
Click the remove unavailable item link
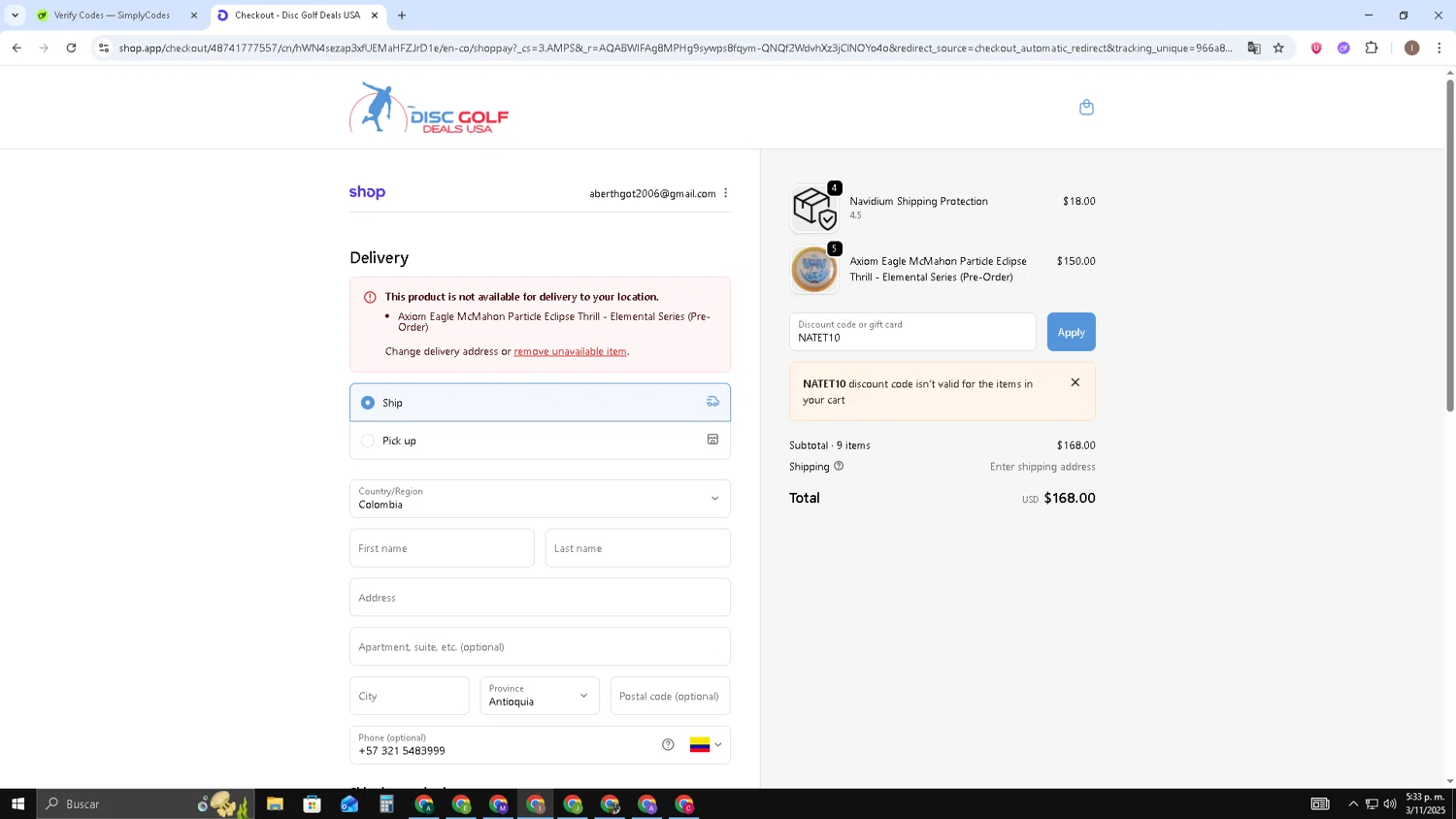coord(570,351)
